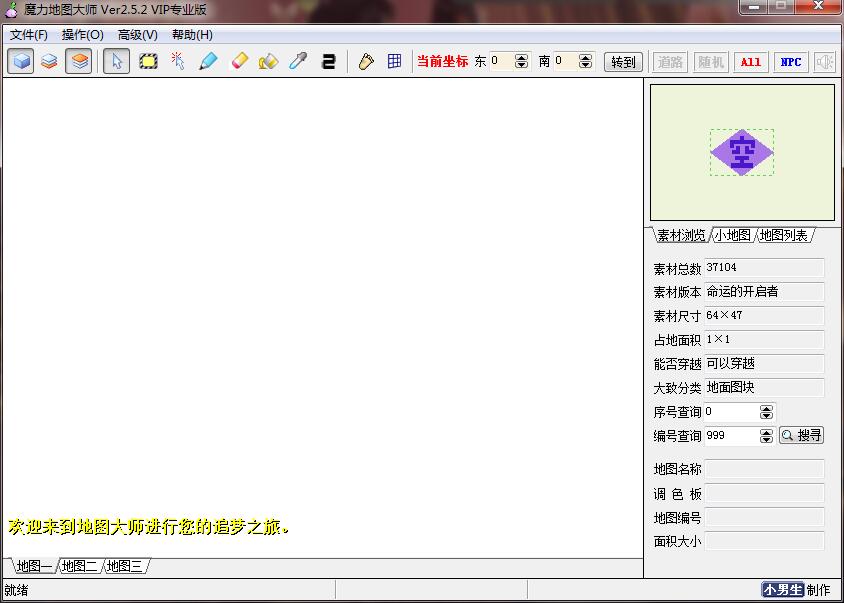Click the 编号查询 input field
The image size is (844, 603).
(731, 436)
